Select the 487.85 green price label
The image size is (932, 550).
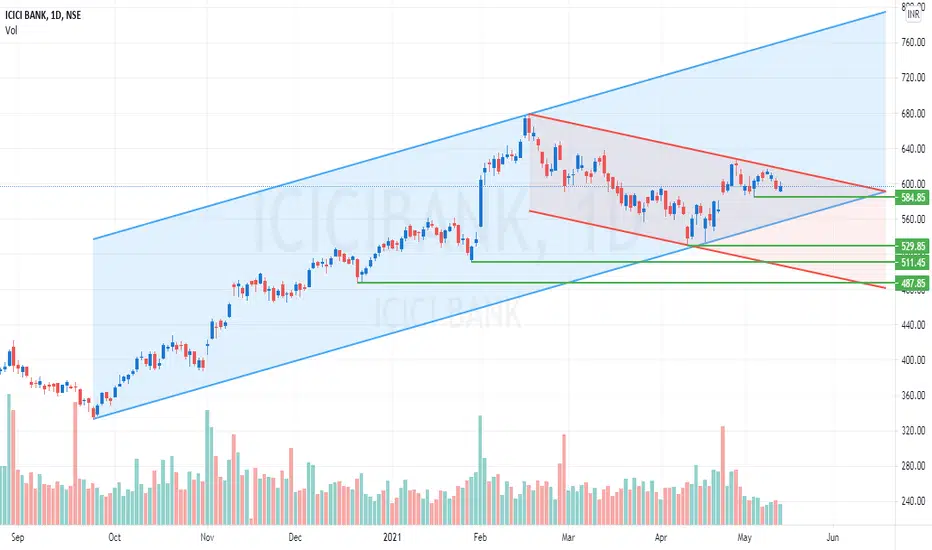[912, 284]
